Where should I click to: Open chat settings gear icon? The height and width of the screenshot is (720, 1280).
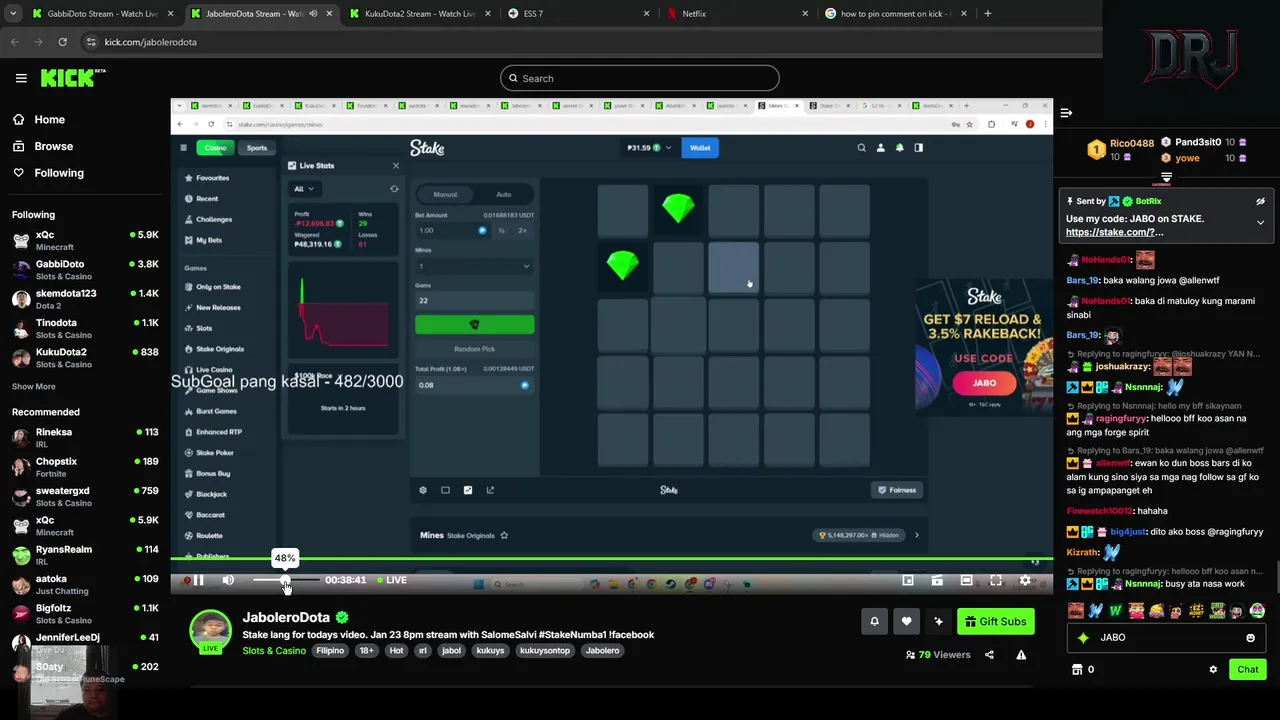click(x=1213, y=670)
